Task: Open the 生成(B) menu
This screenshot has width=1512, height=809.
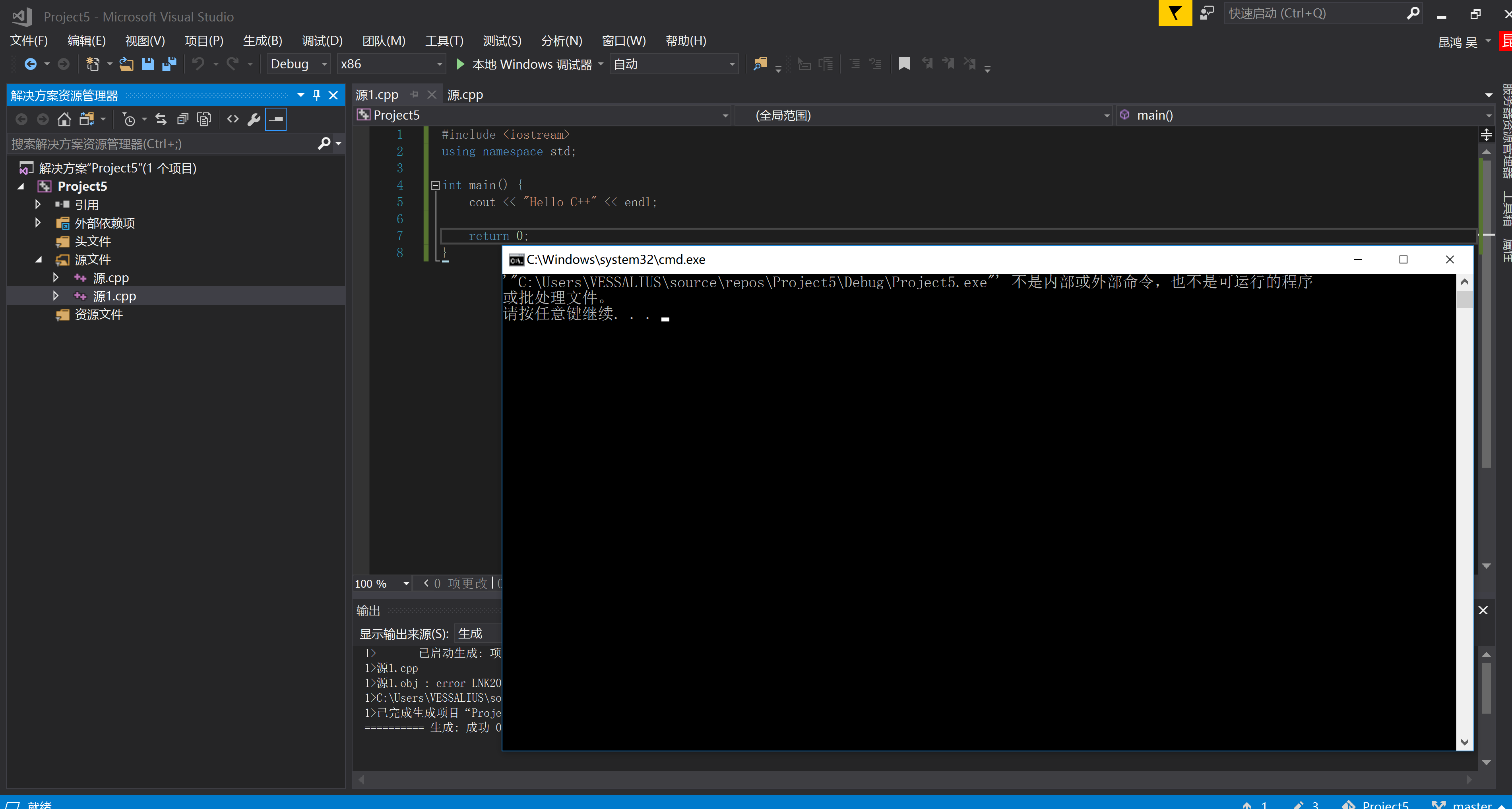Action: click(x=262, y=41)
